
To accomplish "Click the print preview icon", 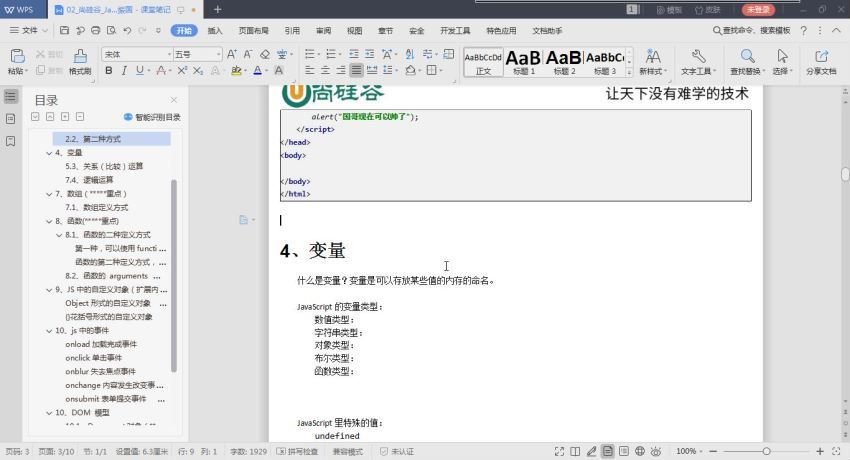I will click(111, 30).
